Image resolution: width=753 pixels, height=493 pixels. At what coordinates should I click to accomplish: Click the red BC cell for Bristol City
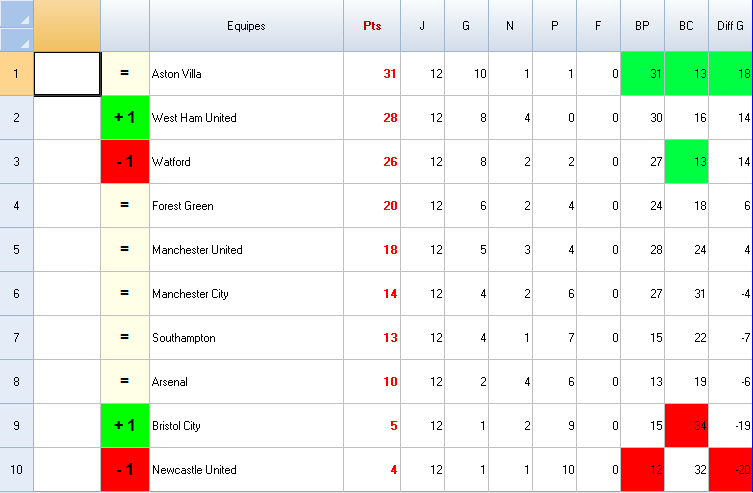coord(686,426)
